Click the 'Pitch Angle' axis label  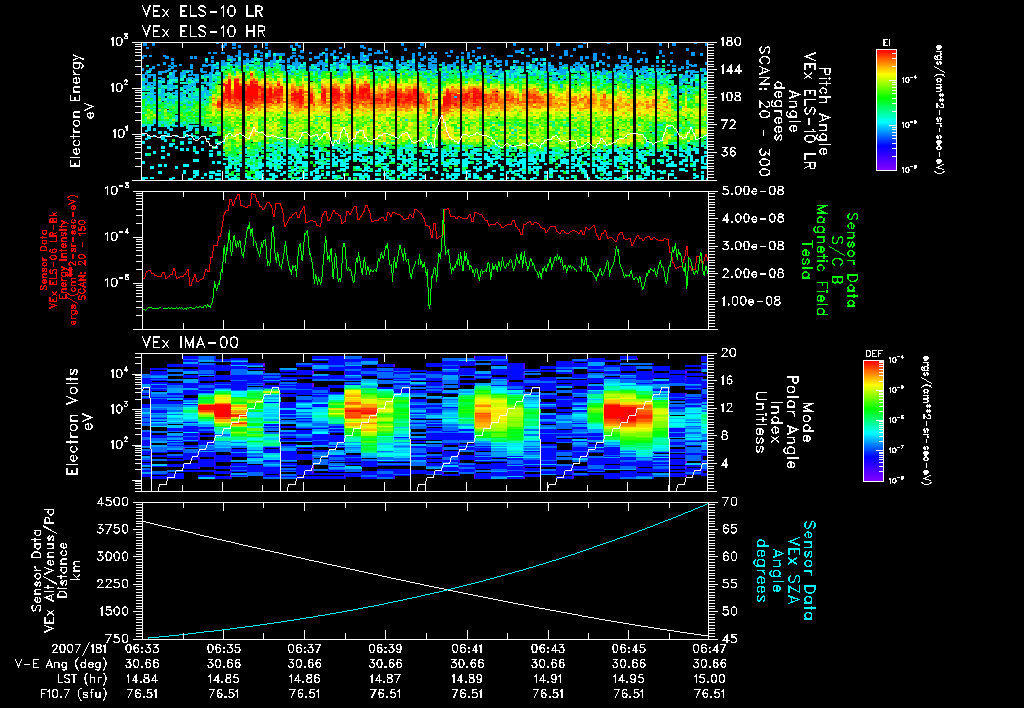(824, 111)
